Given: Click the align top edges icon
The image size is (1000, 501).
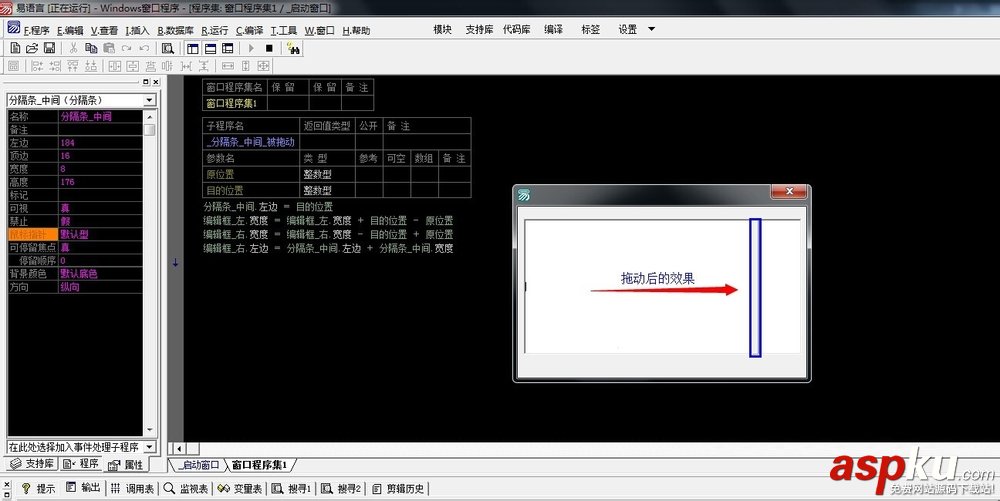Looking at the screenshot, I should pyautogui.click(x=73, y=66).
